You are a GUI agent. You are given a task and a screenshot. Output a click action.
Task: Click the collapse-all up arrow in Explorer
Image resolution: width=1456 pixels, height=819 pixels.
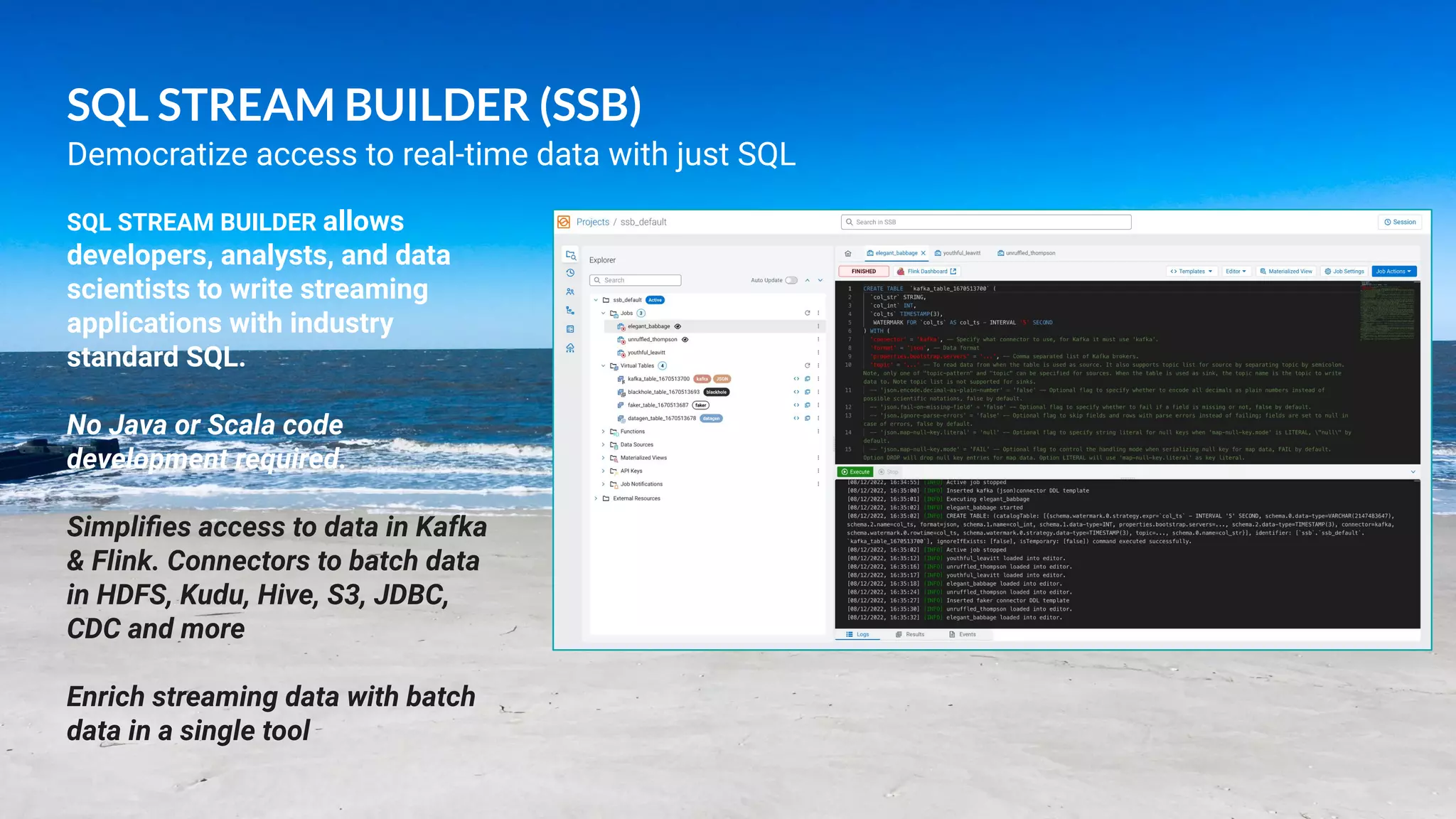coord(808,280)
